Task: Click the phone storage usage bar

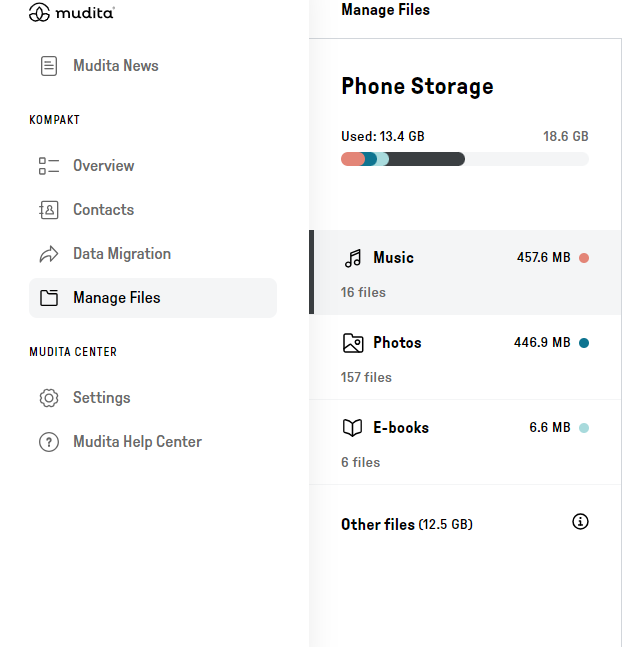Action: [464, 159]
